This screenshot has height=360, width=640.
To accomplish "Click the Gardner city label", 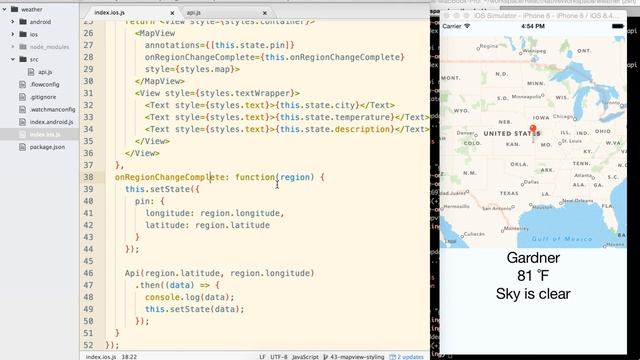I will point(533,258).
